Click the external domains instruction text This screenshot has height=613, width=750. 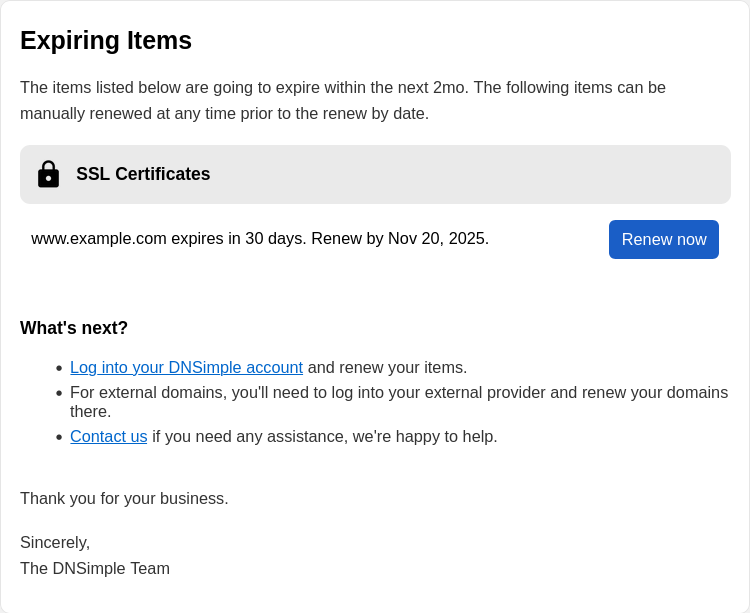tap(398, 392)
